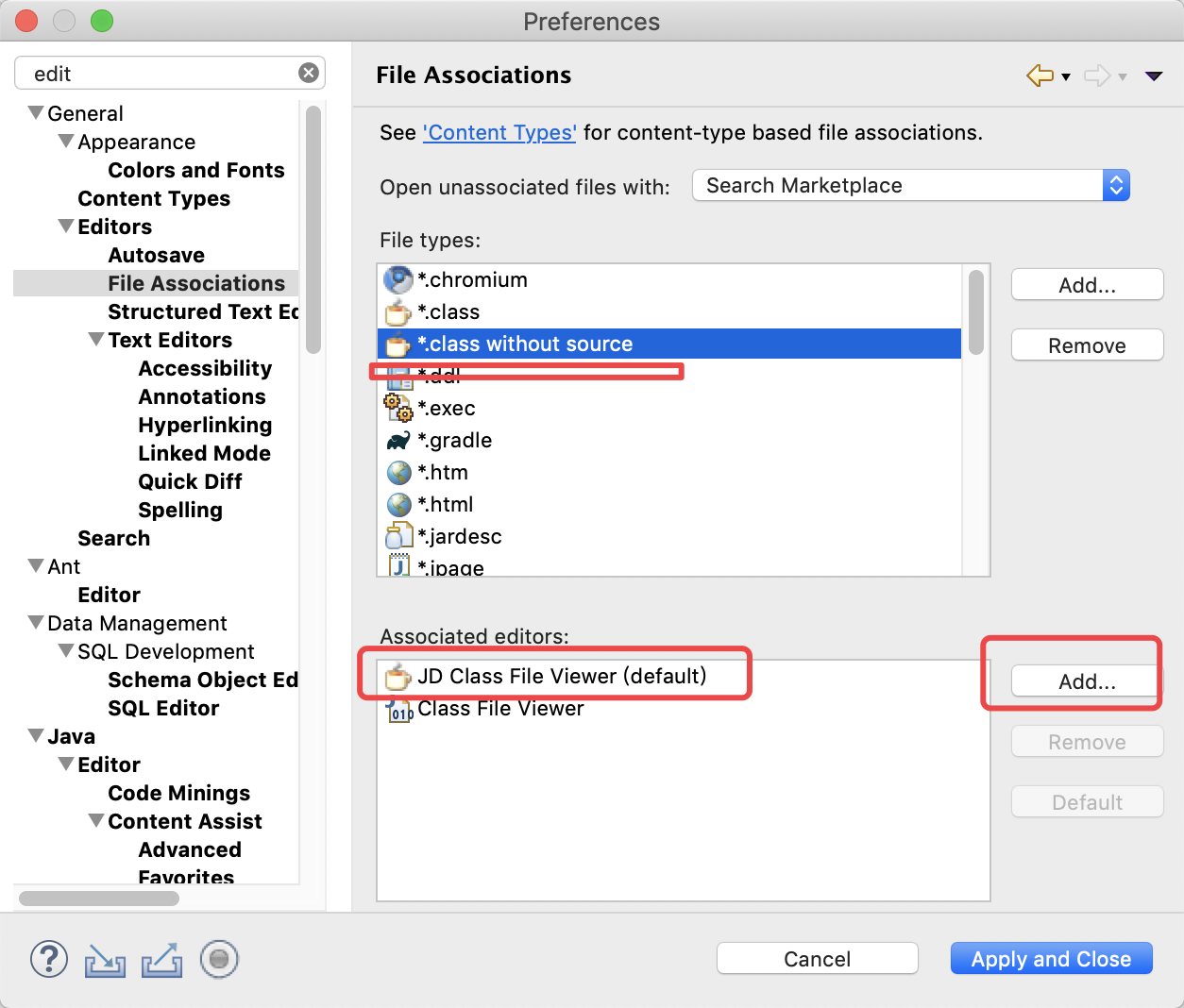
Task: Click the globe icon next to *.html
Action: tap(398, 504)
